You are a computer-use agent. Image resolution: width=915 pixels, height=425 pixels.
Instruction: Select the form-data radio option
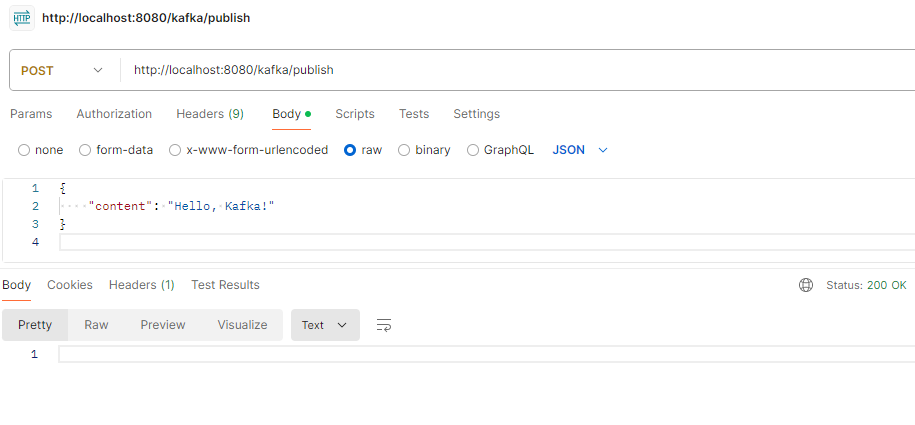(x=85, y=150)
